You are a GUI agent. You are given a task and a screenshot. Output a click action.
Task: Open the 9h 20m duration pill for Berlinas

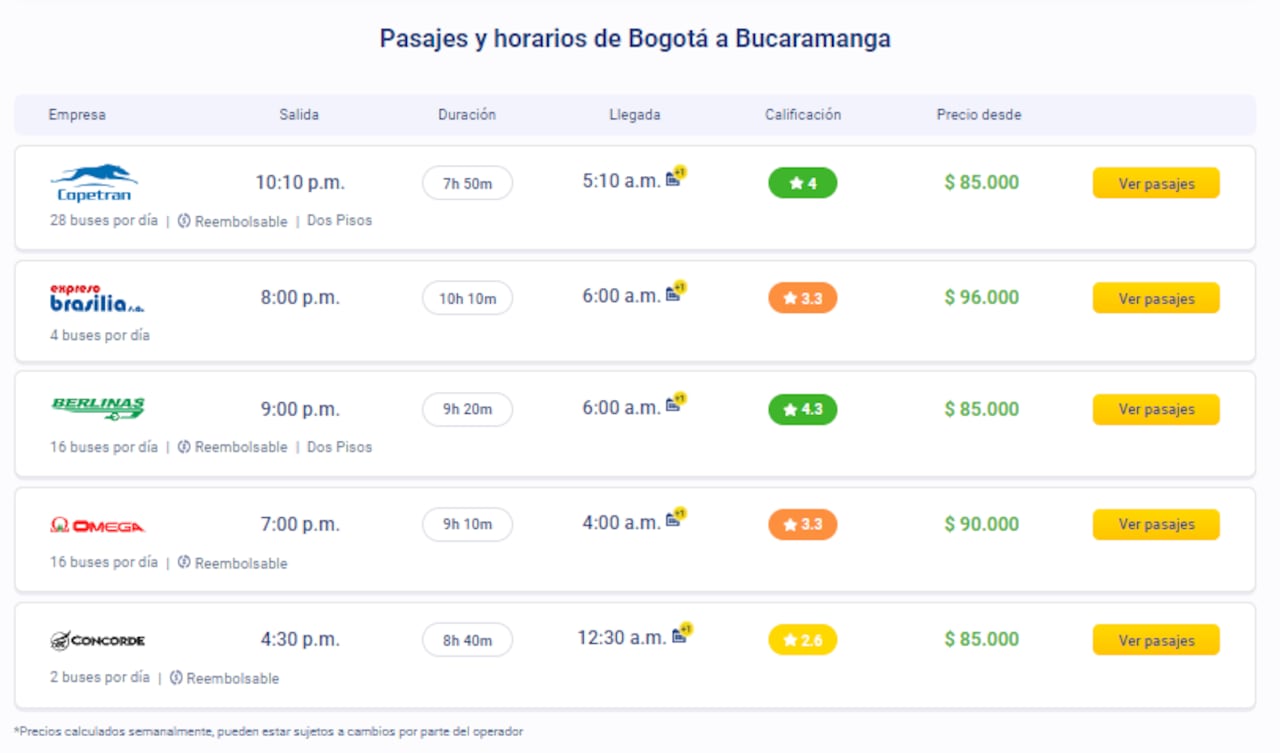tap(467, 409)
